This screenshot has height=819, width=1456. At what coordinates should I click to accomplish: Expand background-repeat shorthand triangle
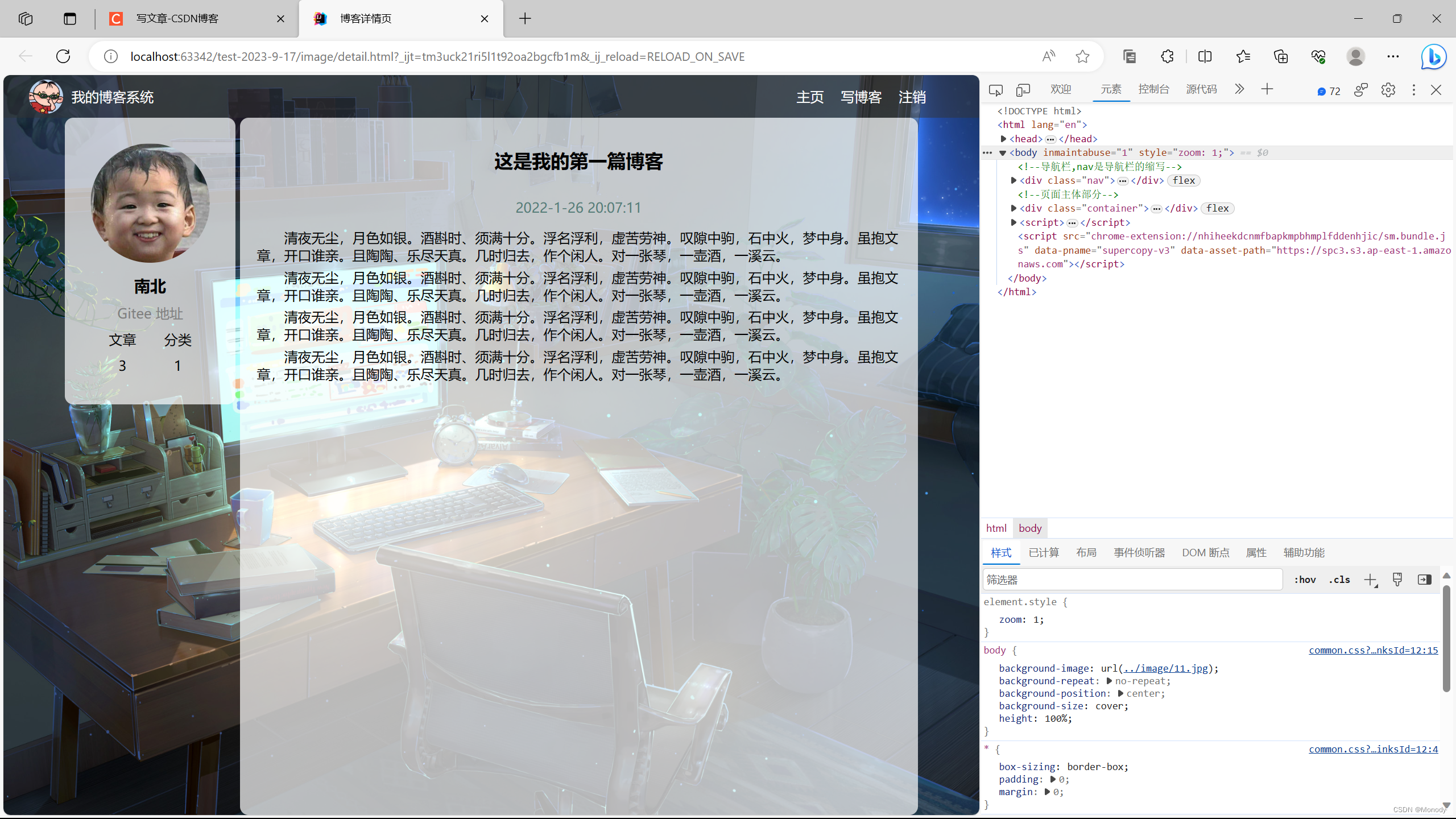(x=1109, y=681)
